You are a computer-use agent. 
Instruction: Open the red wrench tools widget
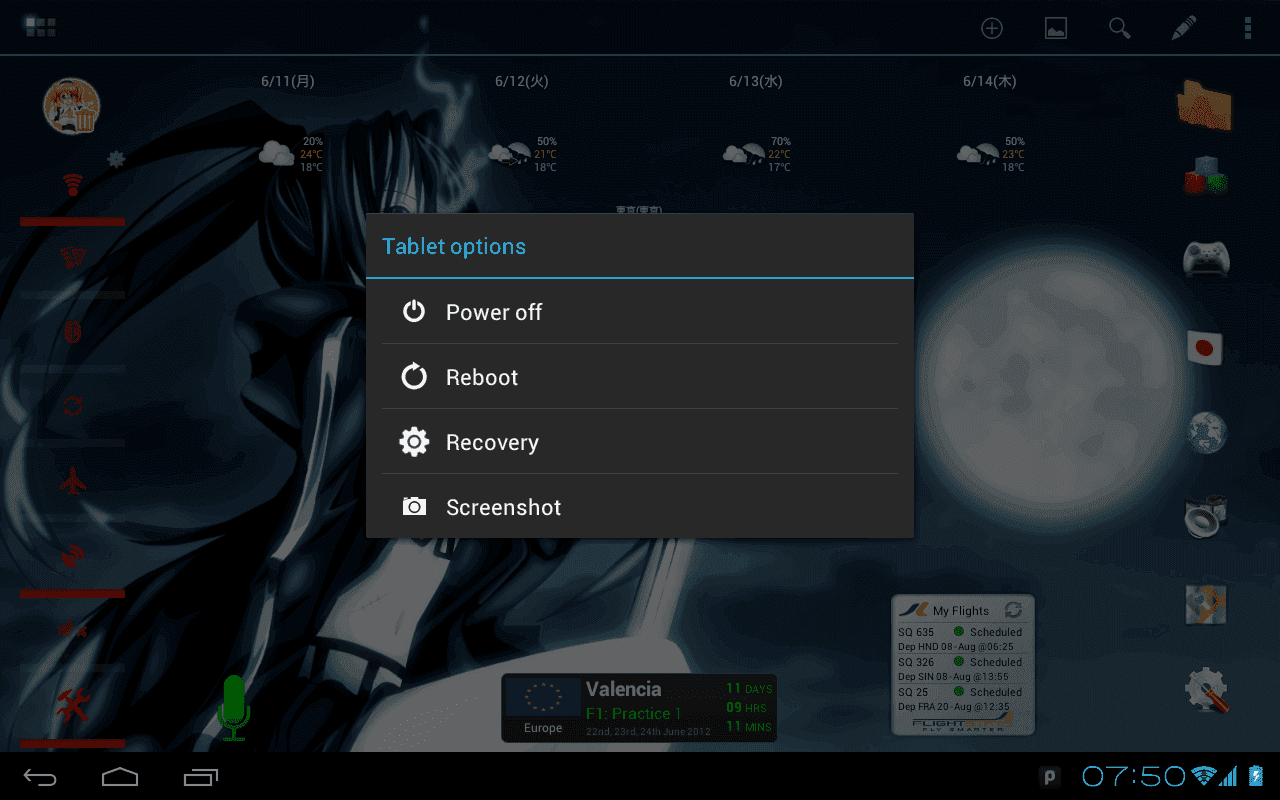point(72,705)
